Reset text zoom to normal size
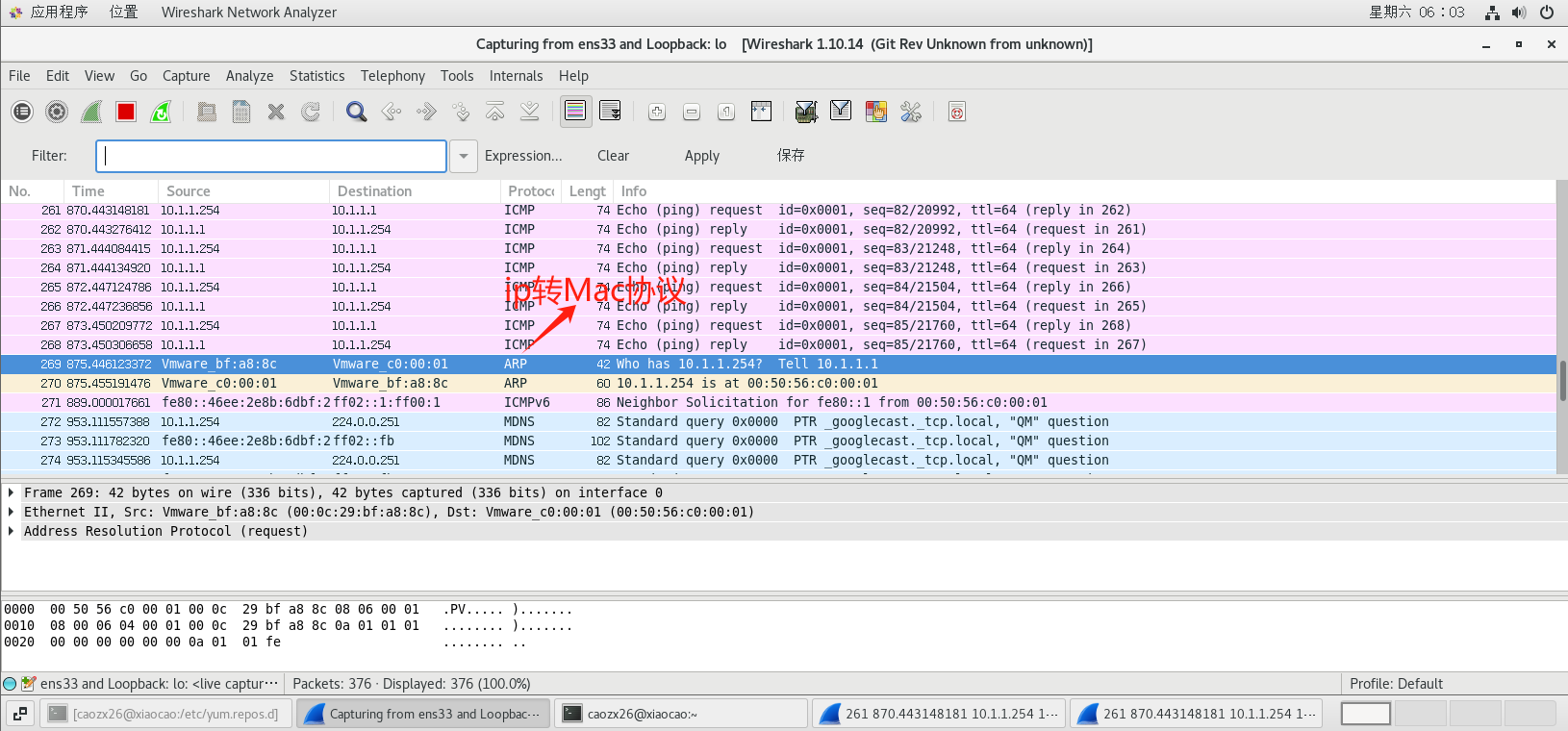Image resolution: width=1568 pixels, height=731 pixels. click(726, 112)
